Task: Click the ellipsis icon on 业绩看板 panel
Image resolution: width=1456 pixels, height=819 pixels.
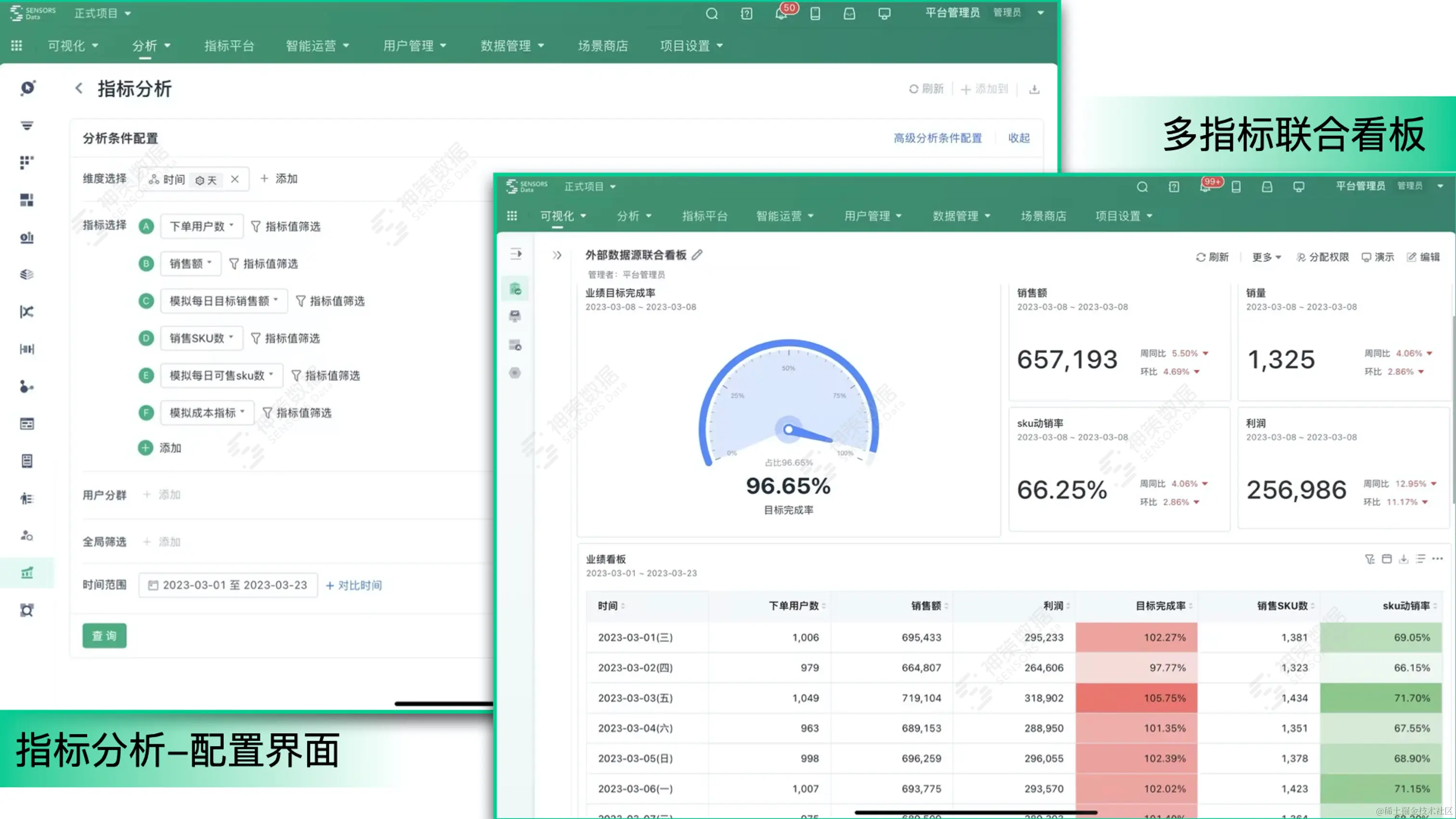Action: 1437,559
